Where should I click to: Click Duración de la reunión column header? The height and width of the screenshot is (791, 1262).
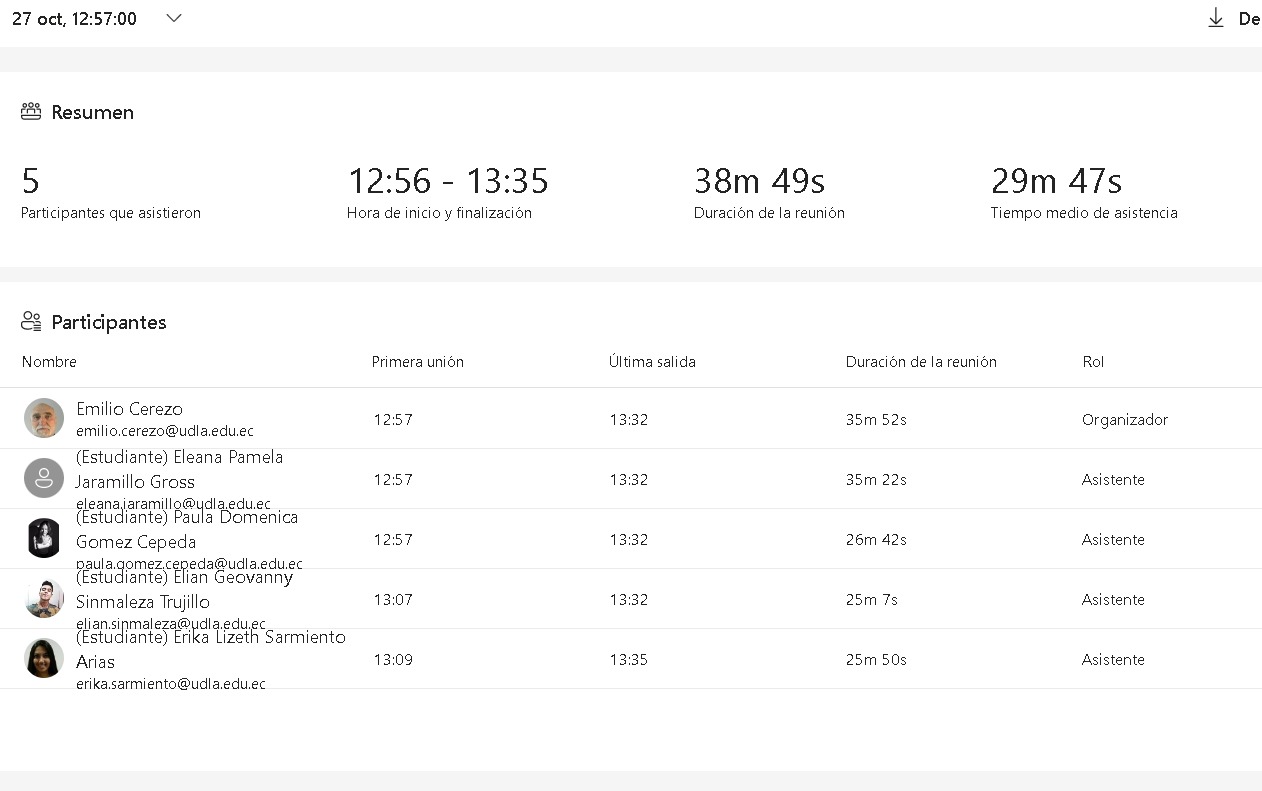tap(921, 362)
